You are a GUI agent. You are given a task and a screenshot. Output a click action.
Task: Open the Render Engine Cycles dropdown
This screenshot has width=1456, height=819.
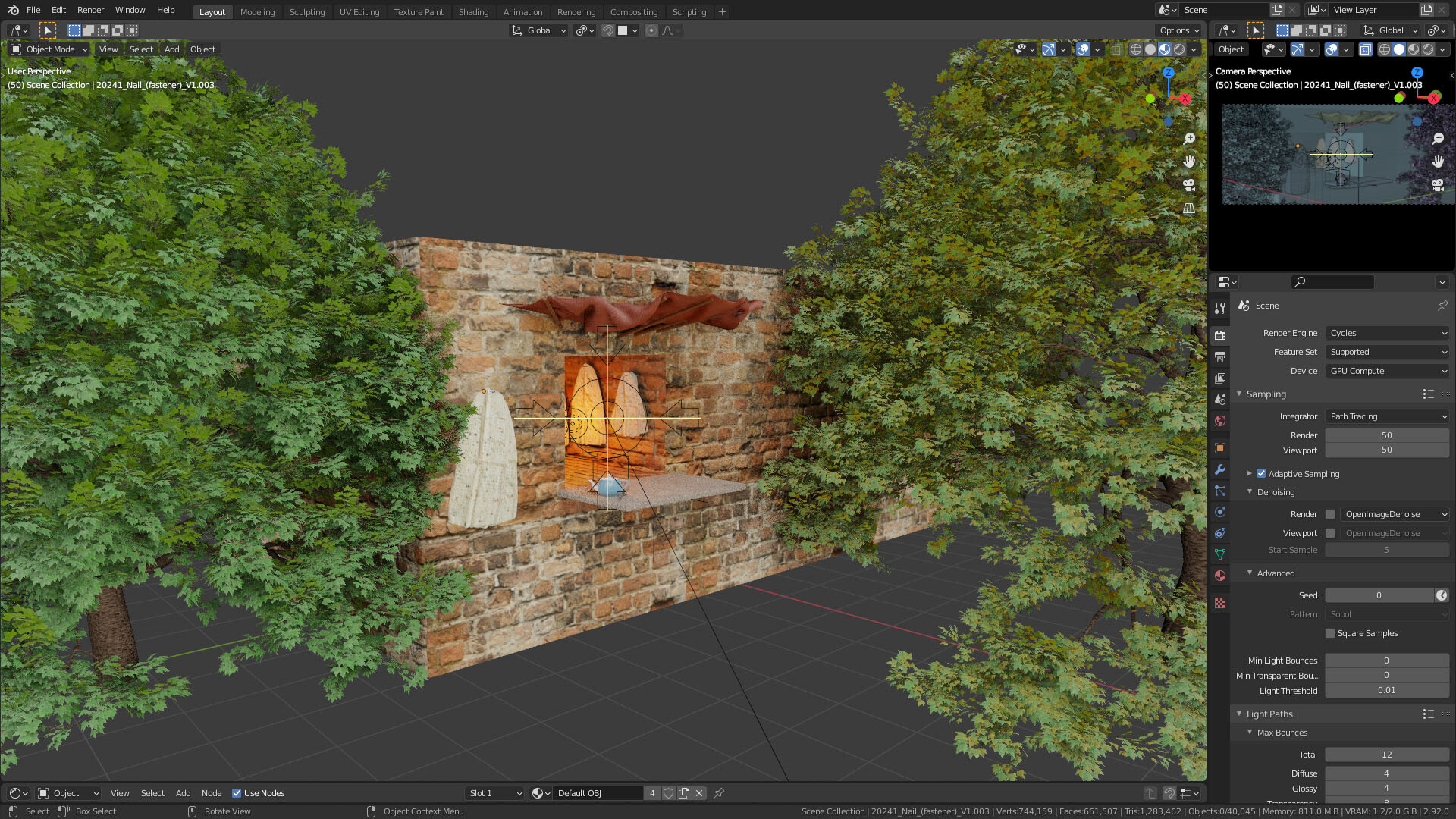tap(1387, 333)
